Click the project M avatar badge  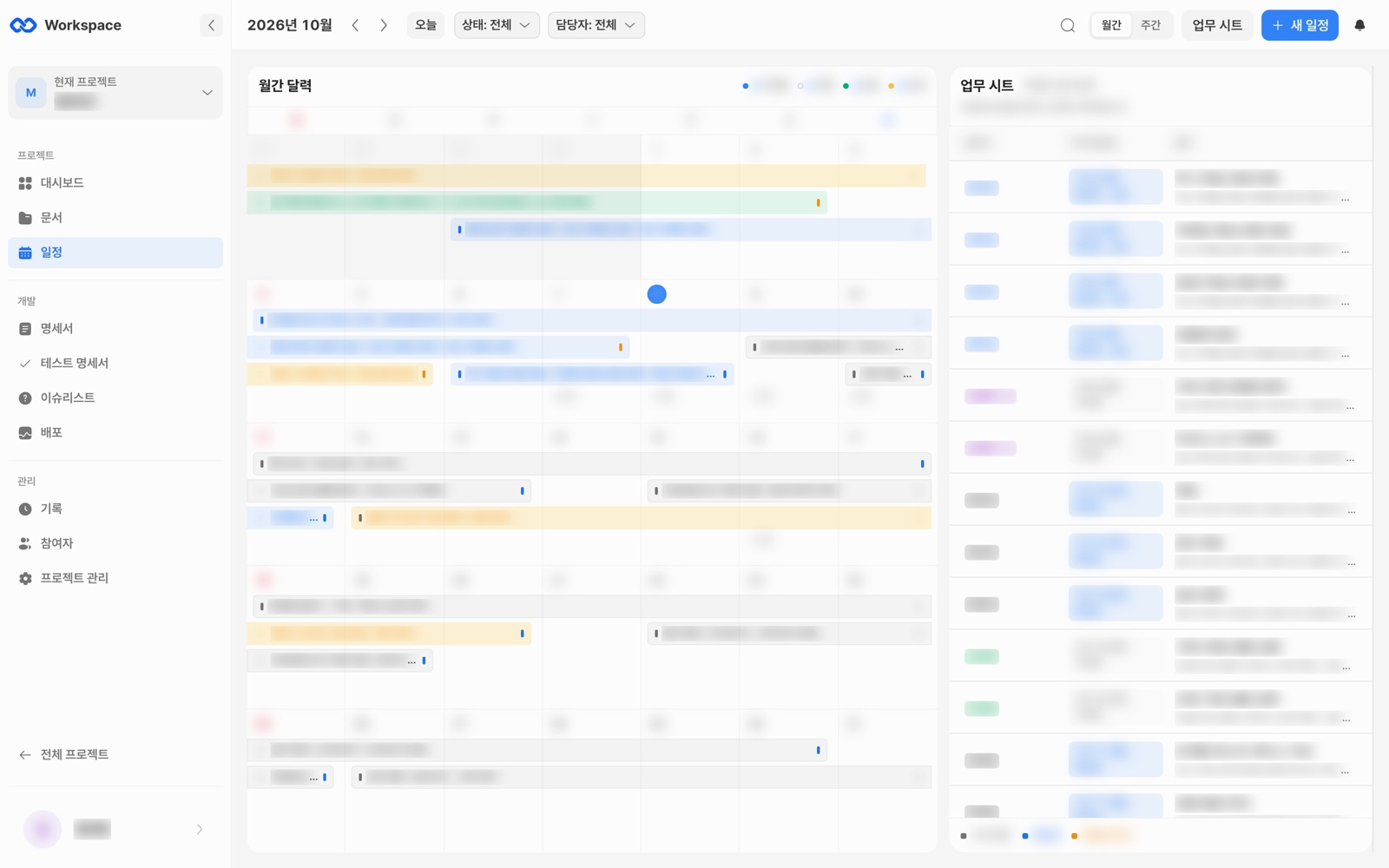tap(31, 93)
